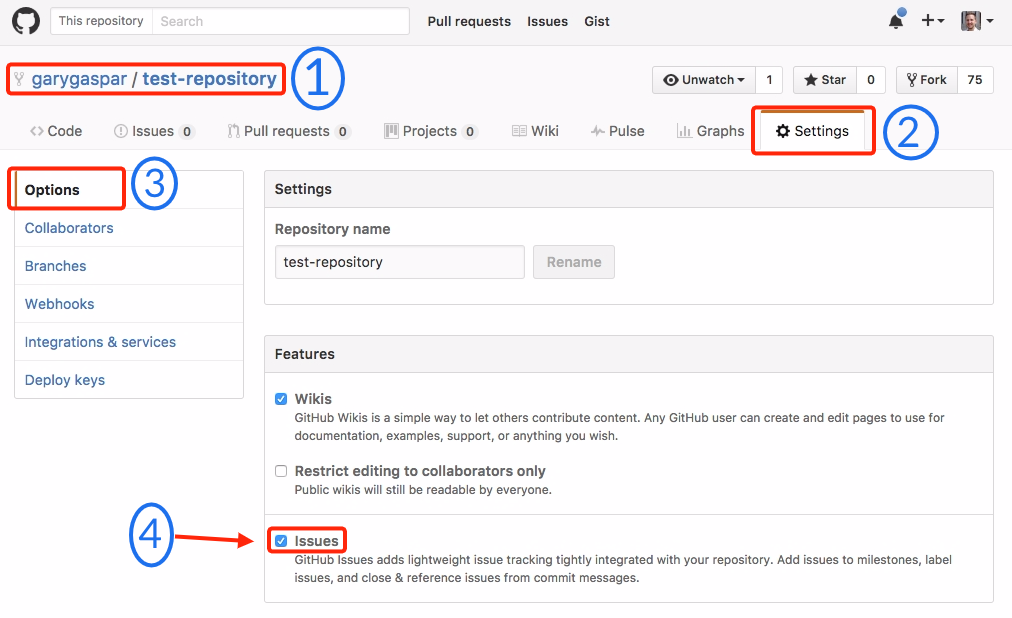
Task: Click the fork icon on Fork button
Action: pos(911,80)
